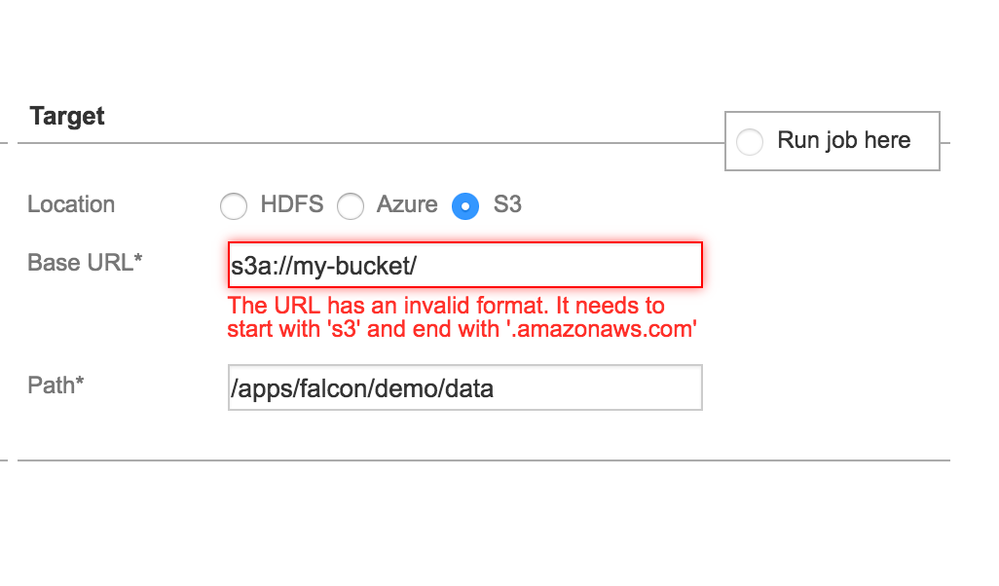Enable the Run job here radio

coord(749,142)
